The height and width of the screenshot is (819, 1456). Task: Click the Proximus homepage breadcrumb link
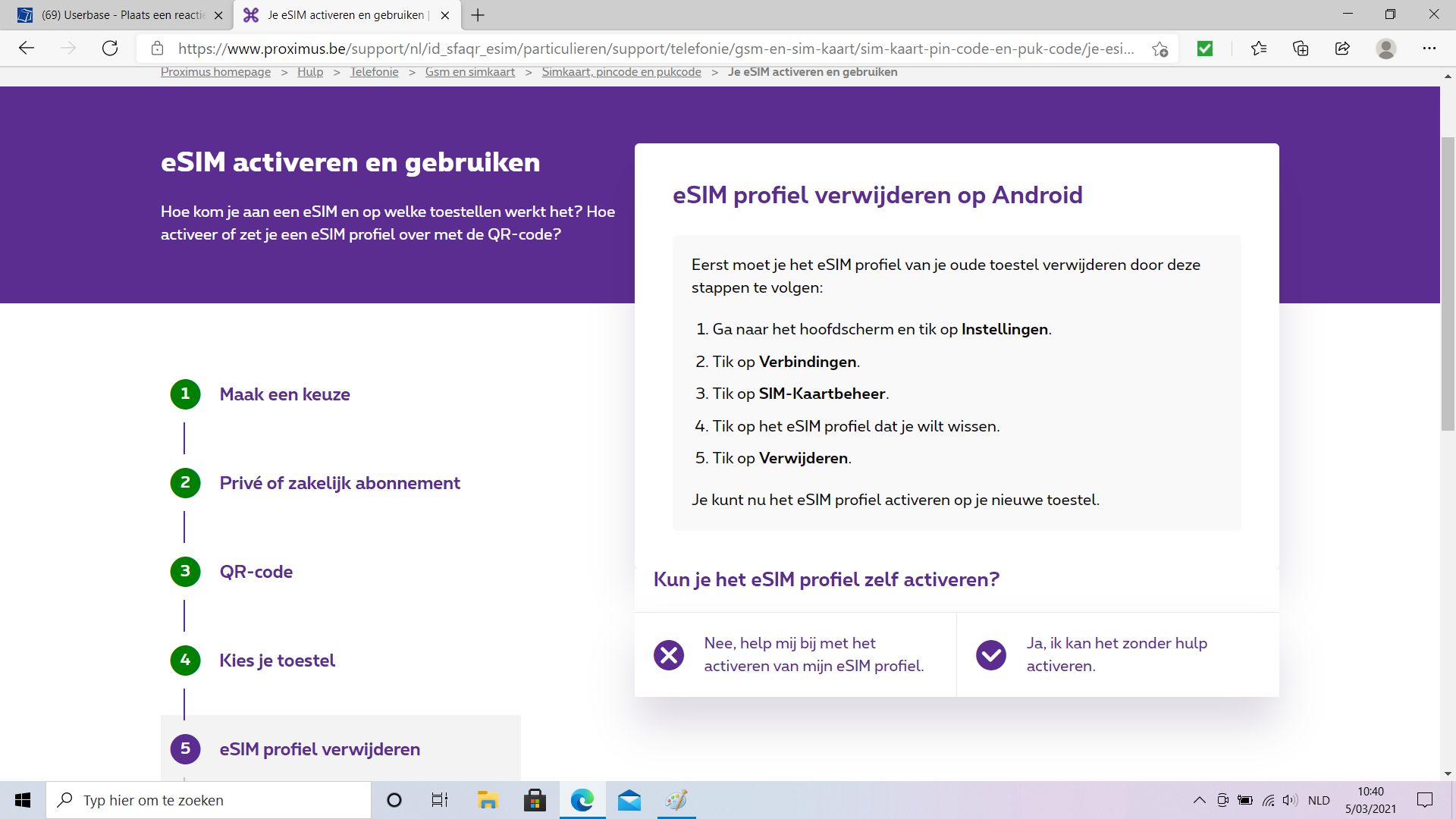[x=215, y=72]
